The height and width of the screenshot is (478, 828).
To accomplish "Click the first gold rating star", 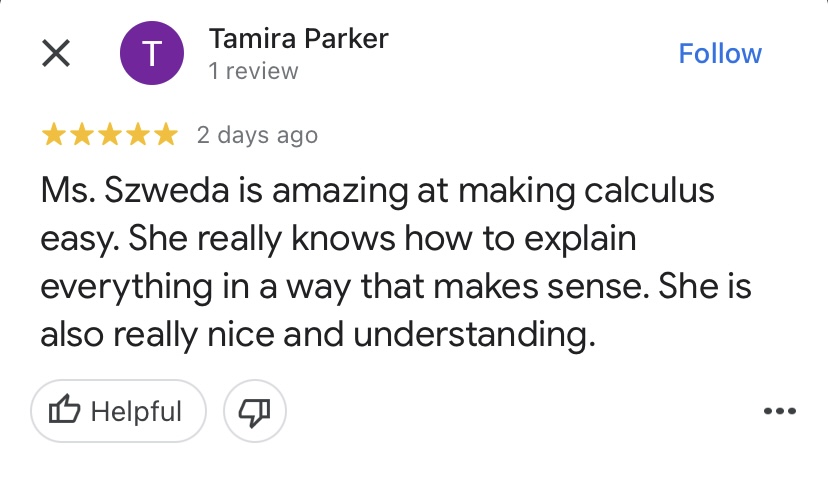I will point(54,135).
